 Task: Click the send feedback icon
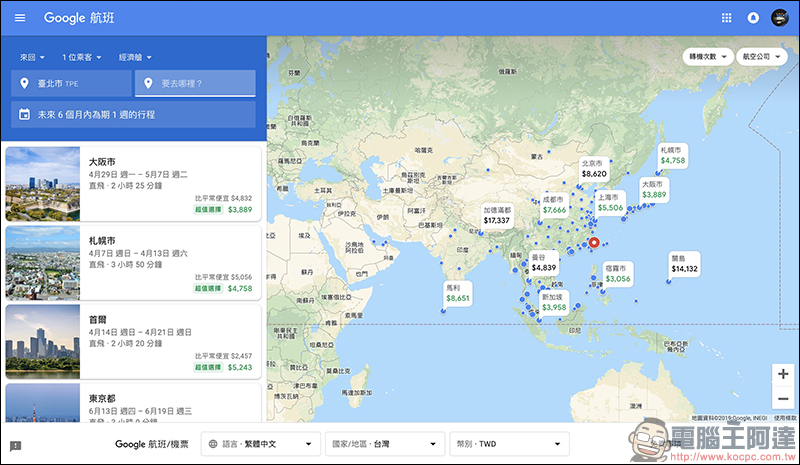(16, 446)
